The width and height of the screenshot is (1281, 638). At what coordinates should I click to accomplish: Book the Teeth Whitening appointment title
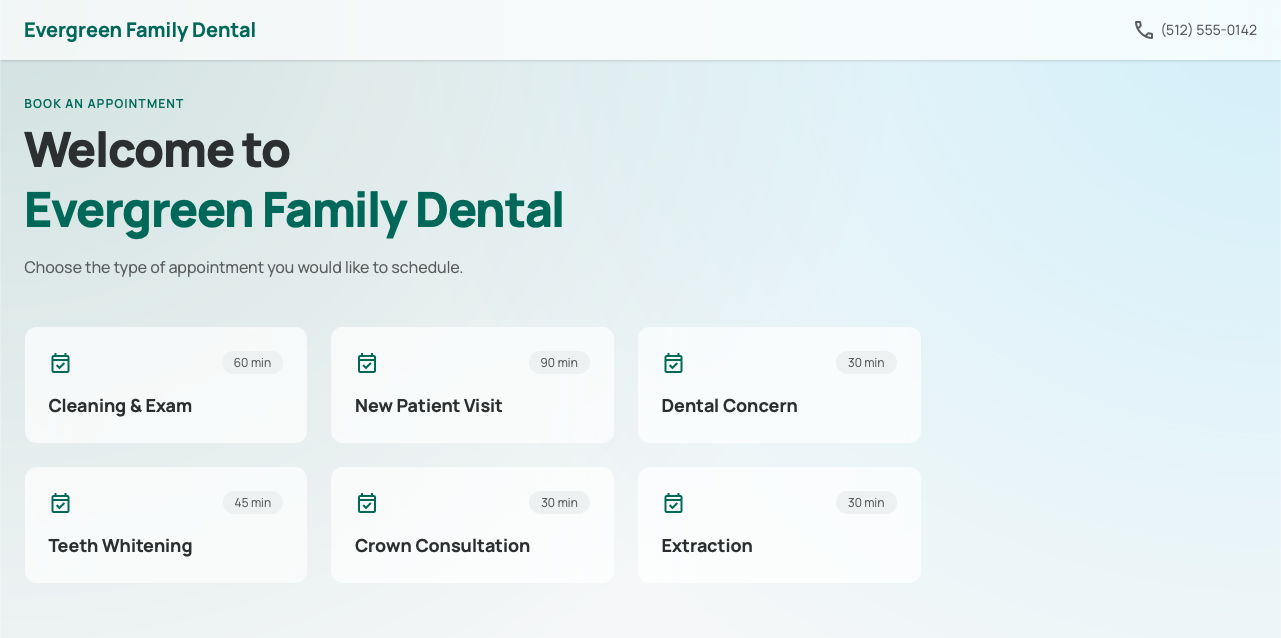pos(120,546)
